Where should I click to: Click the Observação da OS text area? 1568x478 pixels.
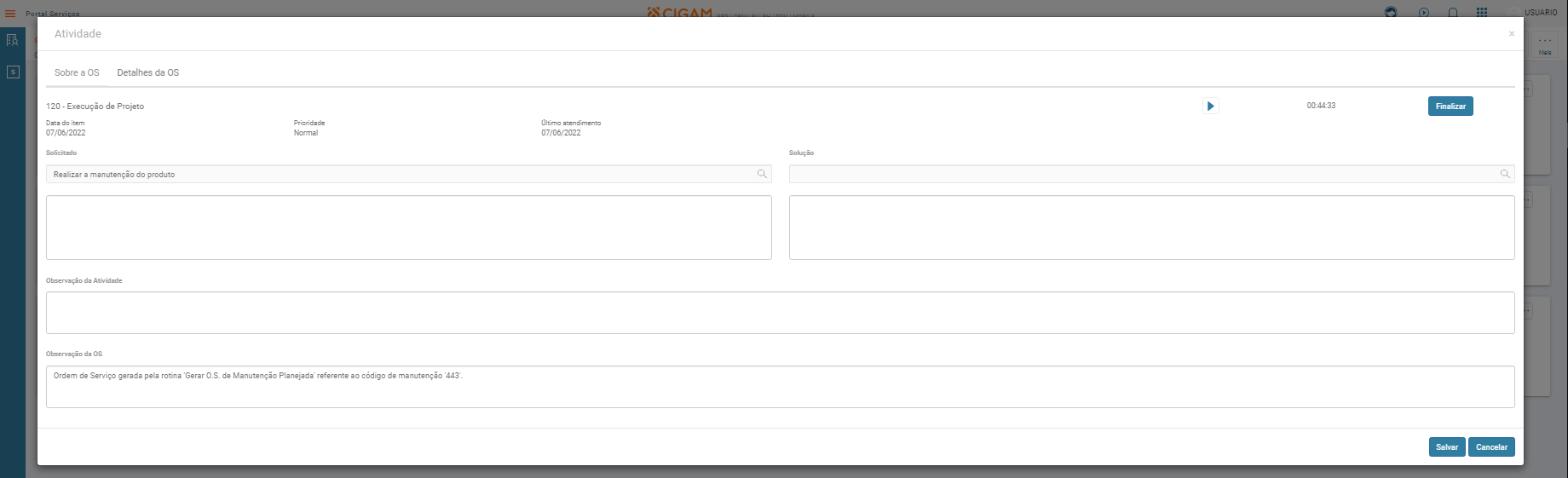tap(781, 387)
